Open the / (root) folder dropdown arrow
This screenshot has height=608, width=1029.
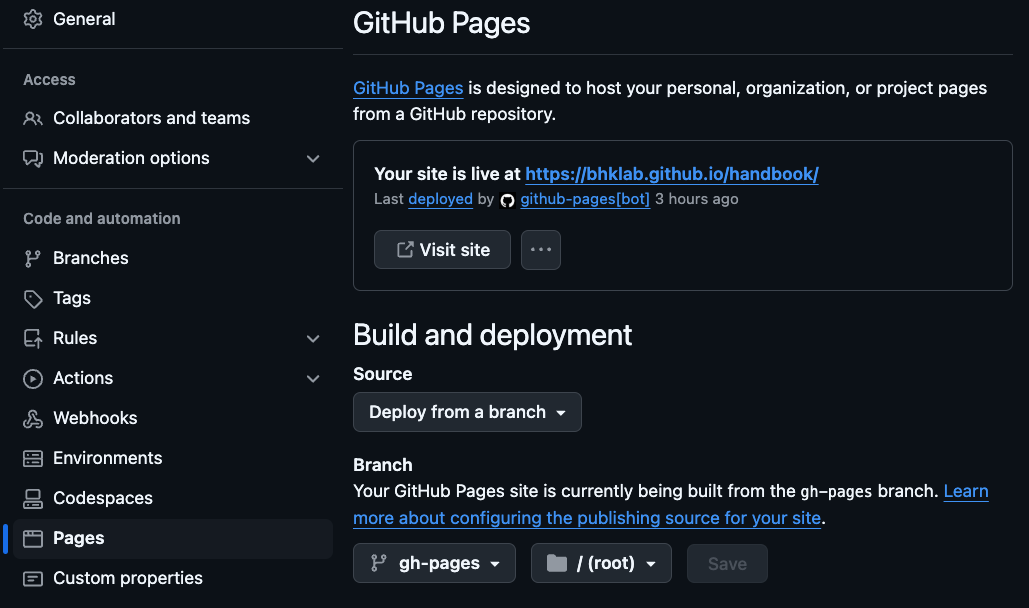tap(651, 564)
